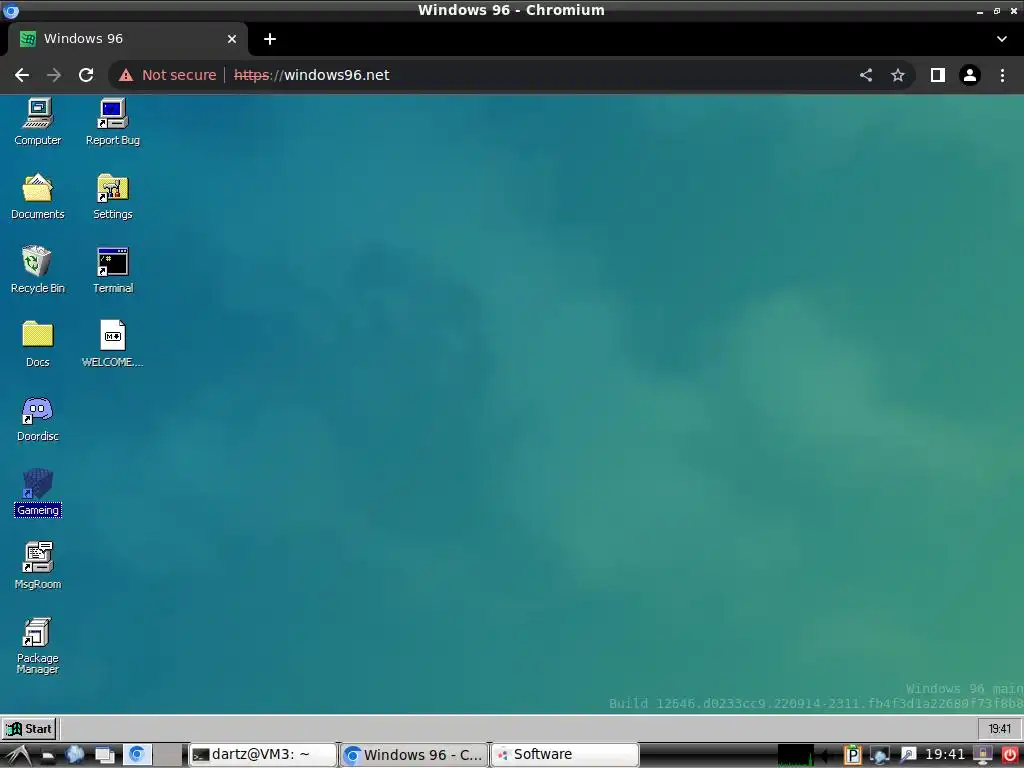Click the file manager panel launcher
This screenshot has height=768, width=1024.
tap(48, 756)
